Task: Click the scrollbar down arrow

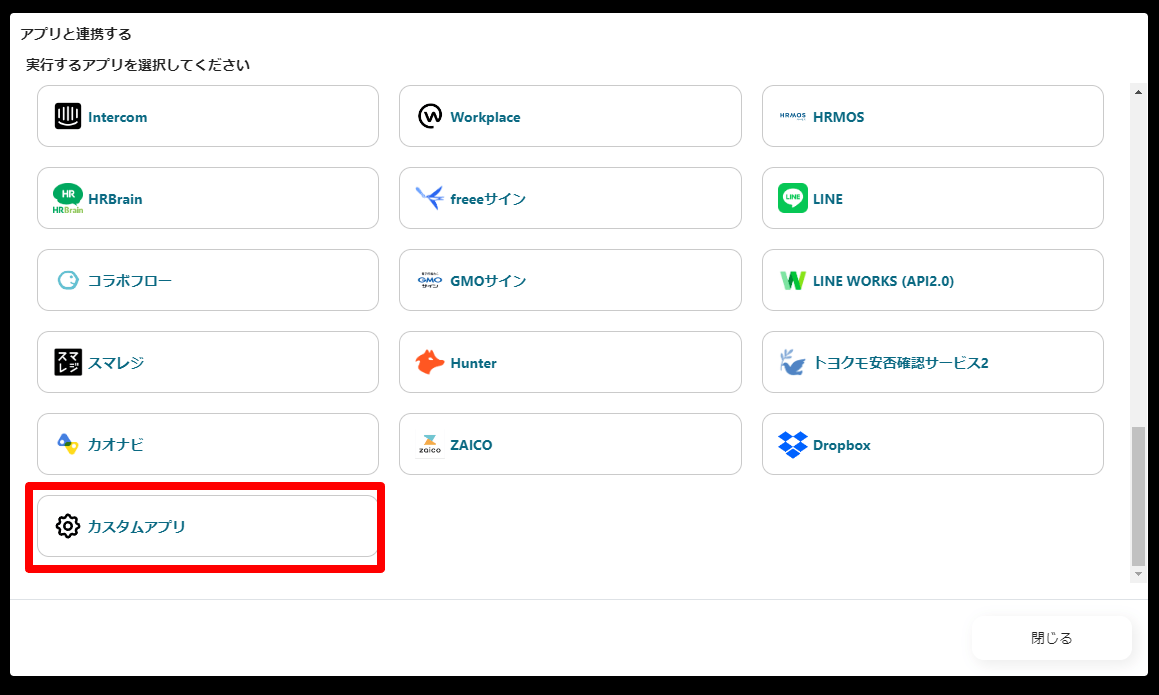Action: coord(1138,574)
